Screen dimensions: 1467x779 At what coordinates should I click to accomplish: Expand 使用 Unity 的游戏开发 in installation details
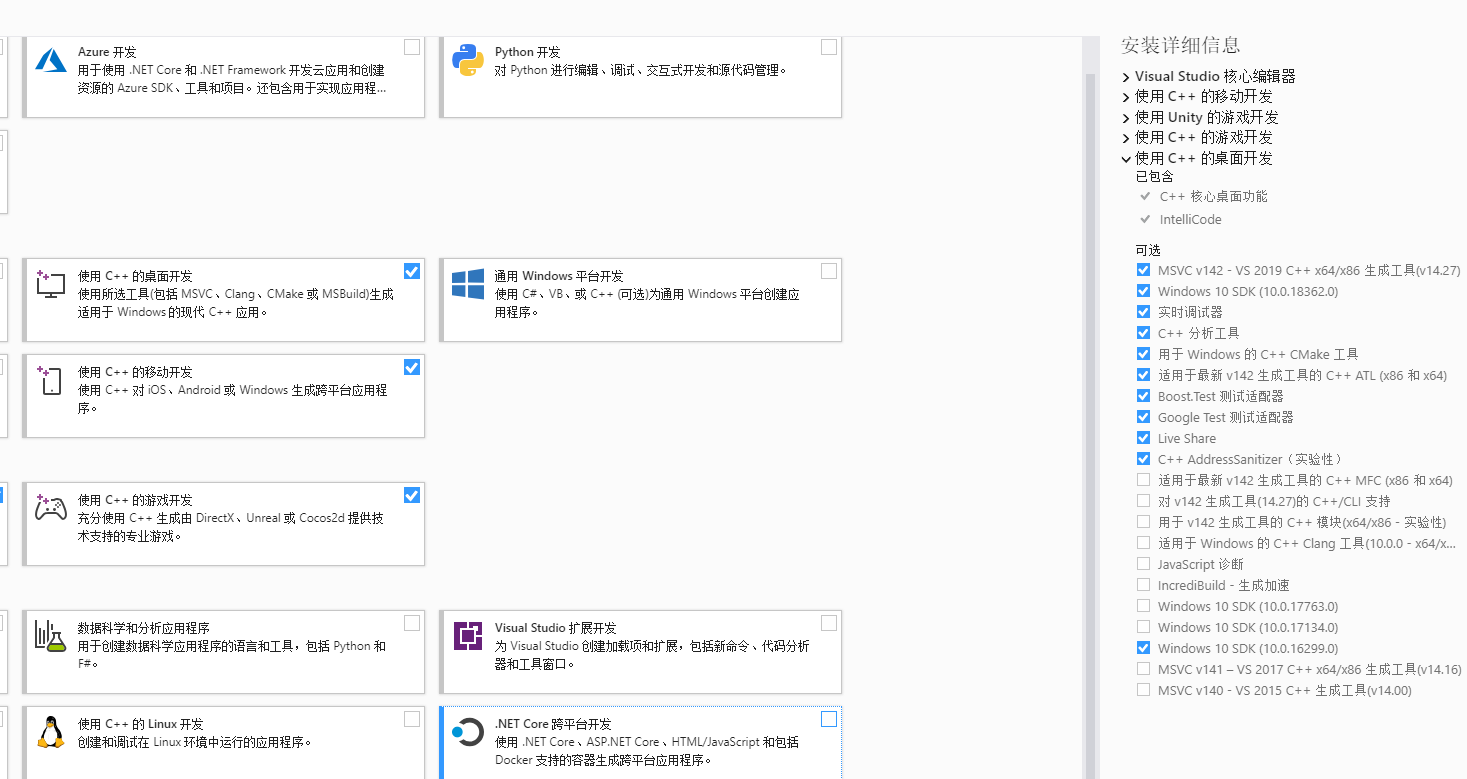pyautogui.click(x=1127, y=118)
